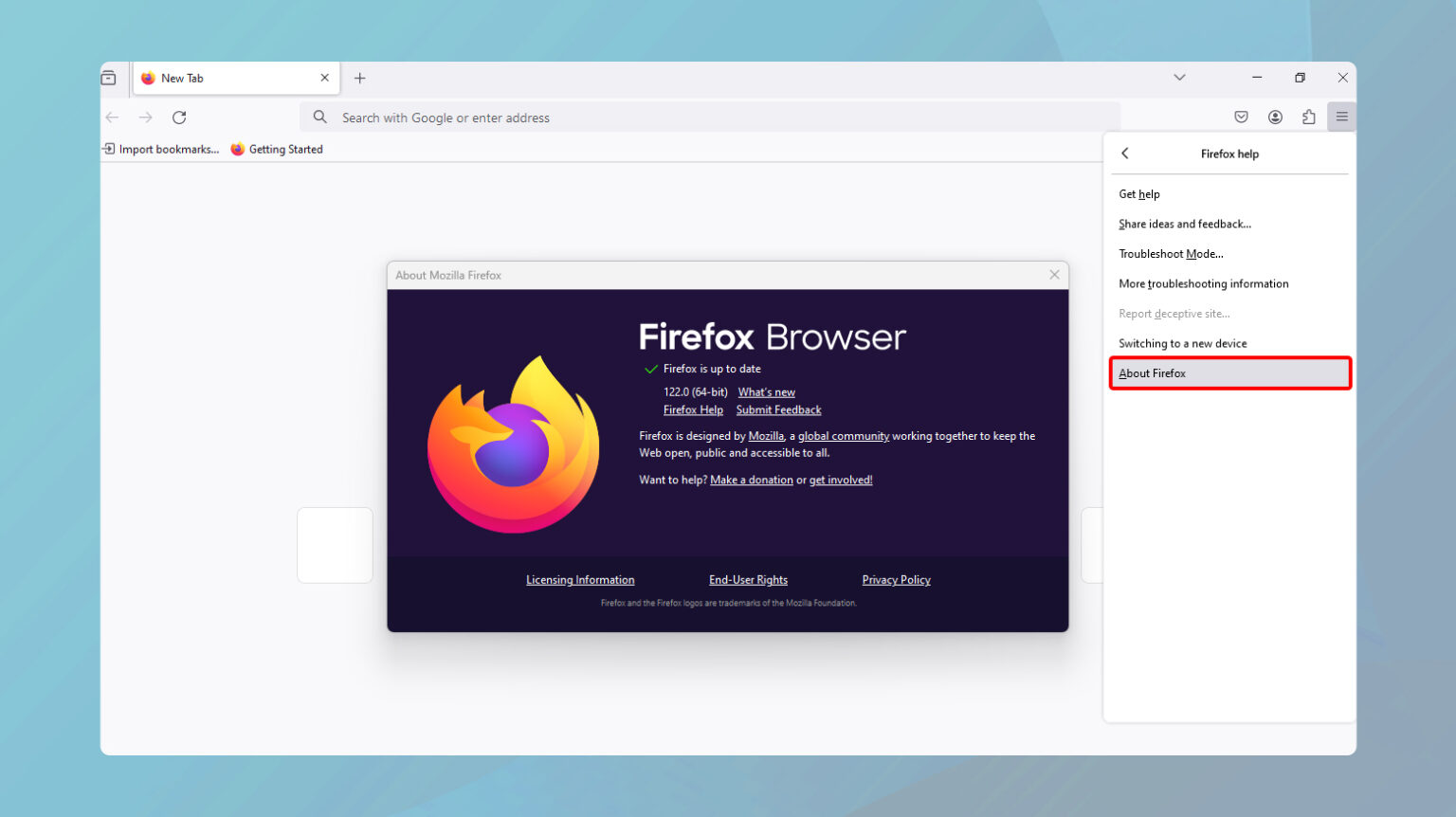
Task: Click the What's new link
Action: [x=766, y=392]
